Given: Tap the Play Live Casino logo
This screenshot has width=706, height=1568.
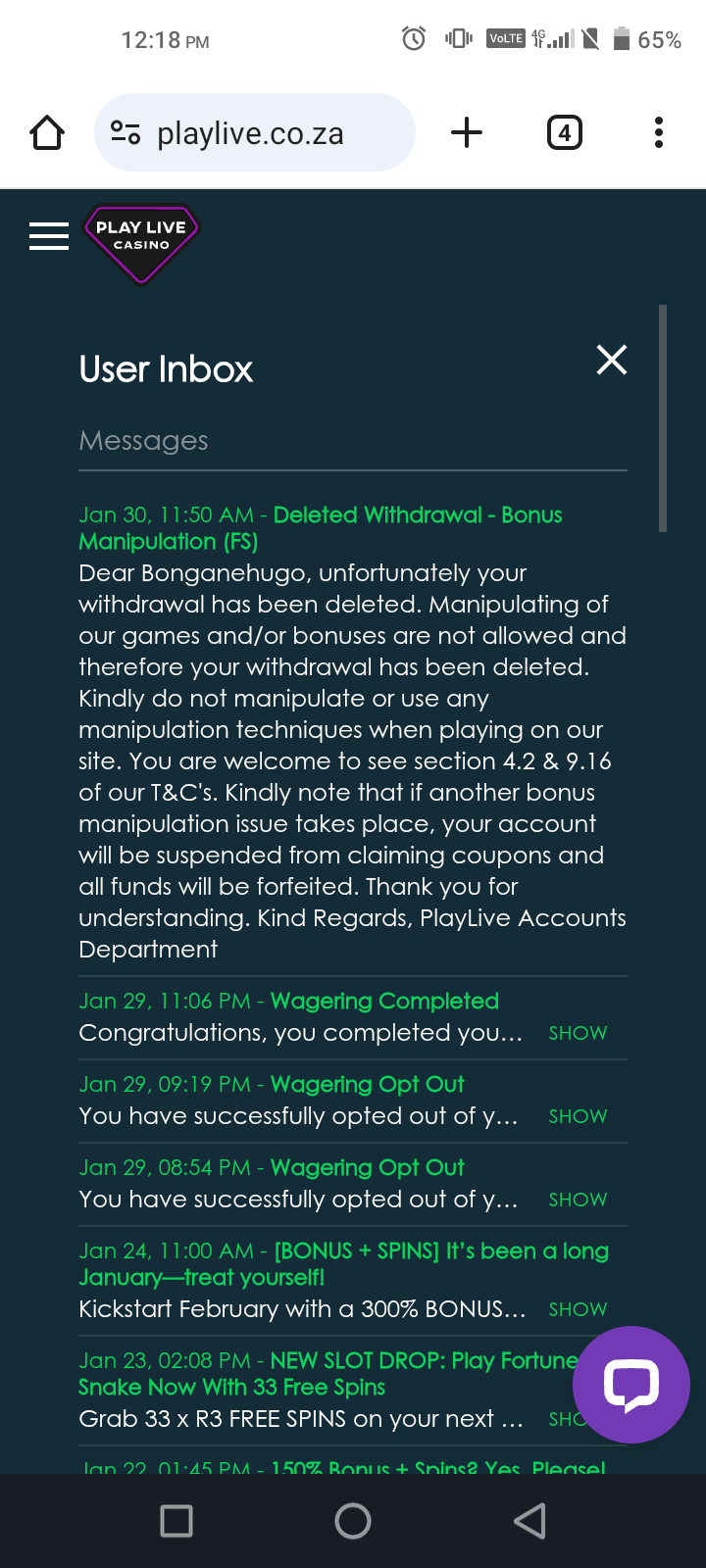Looking at the screenshot, I should pyautogui.click(x=142, y=242).
